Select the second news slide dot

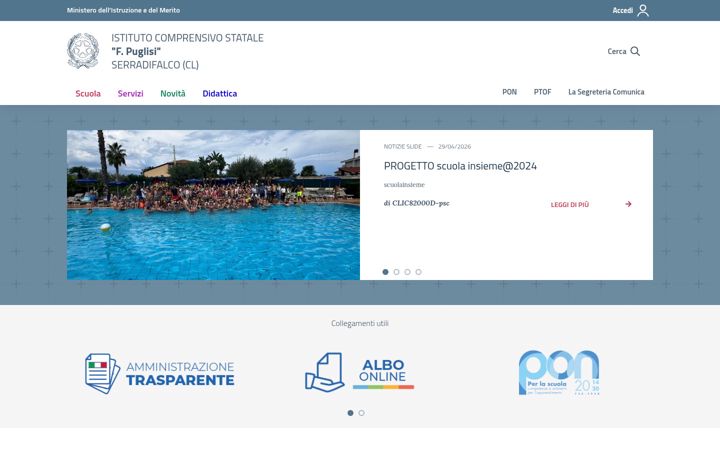(396, 272)
